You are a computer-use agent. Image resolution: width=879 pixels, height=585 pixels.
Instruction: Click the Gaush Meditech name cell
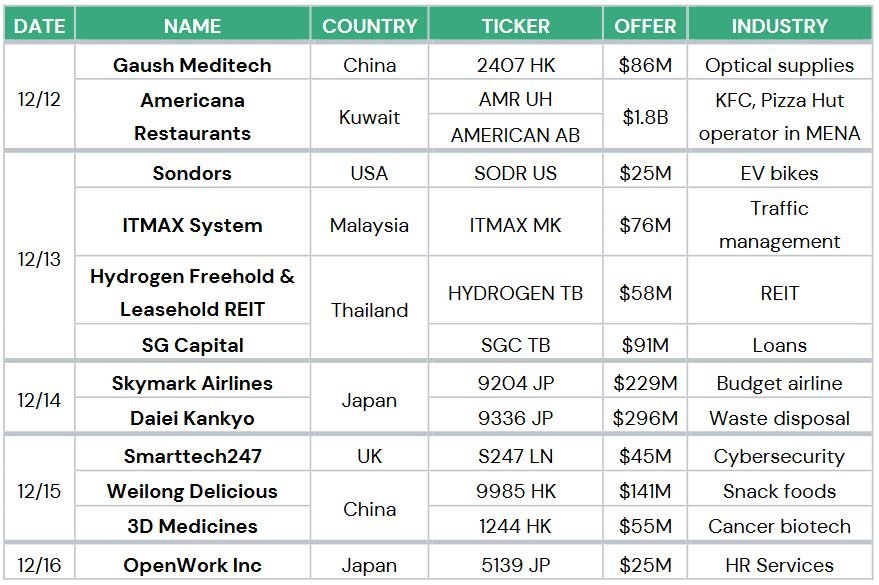[192, 65]
